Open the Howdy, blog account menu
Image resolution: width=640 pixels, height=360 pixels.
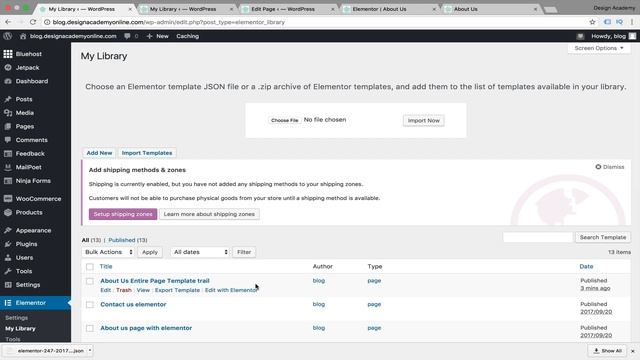coord(613,36)
